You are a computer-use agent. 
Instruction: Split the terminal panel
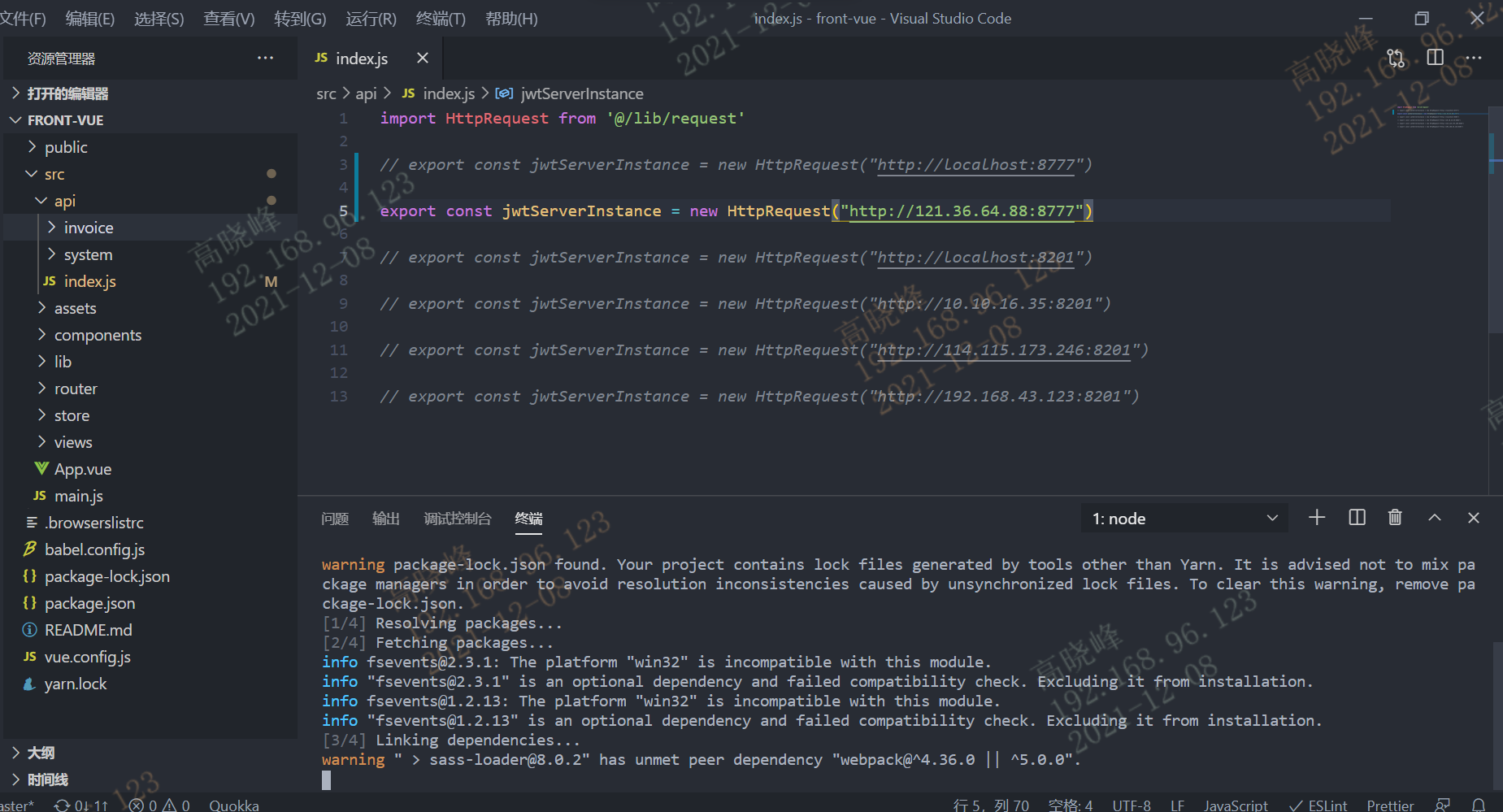[x=1357, y=518]
